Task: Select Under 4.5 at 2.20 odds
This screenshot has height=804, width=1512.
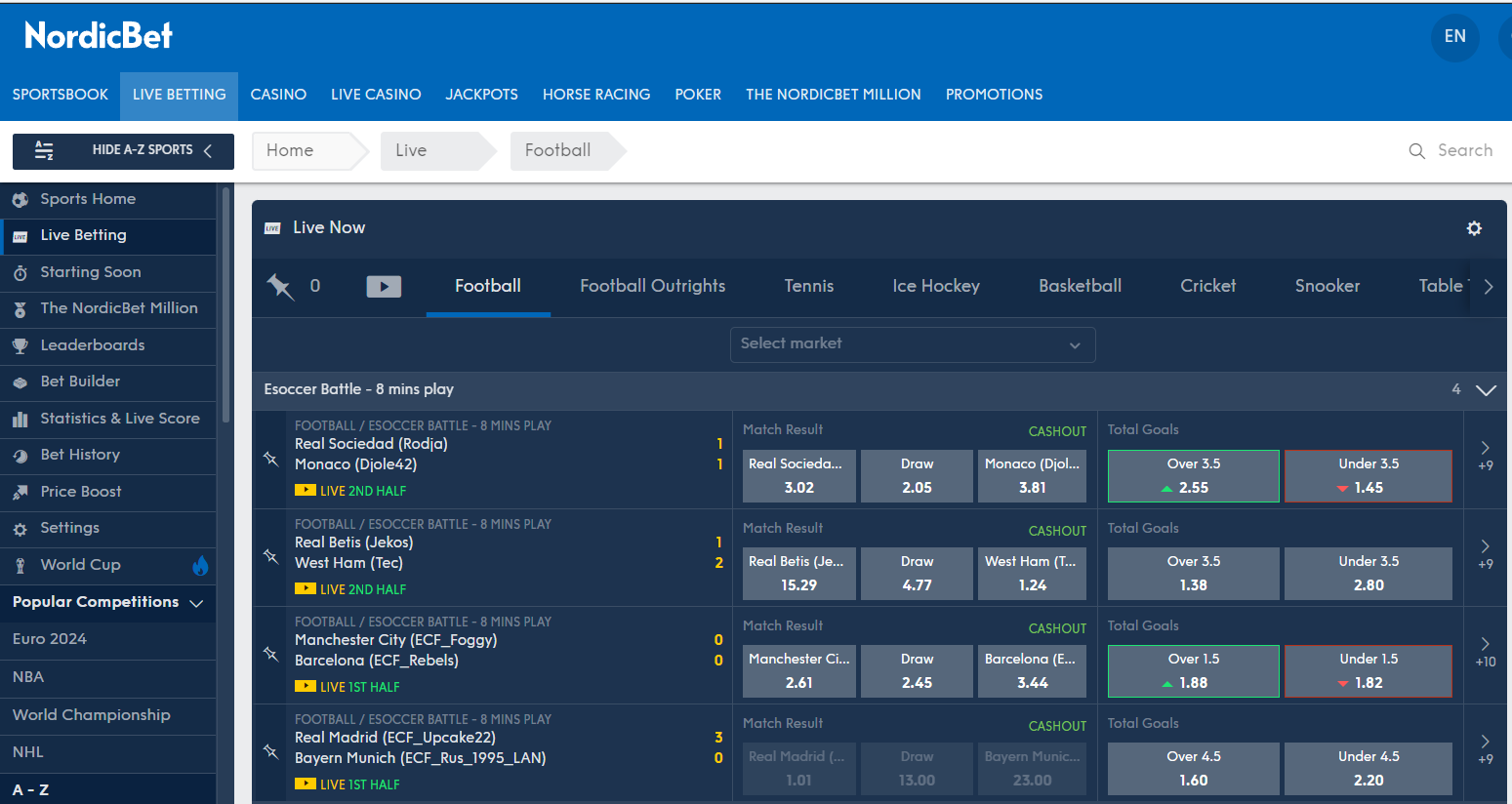Action: pyautogui.click(x=1369, y=769)
